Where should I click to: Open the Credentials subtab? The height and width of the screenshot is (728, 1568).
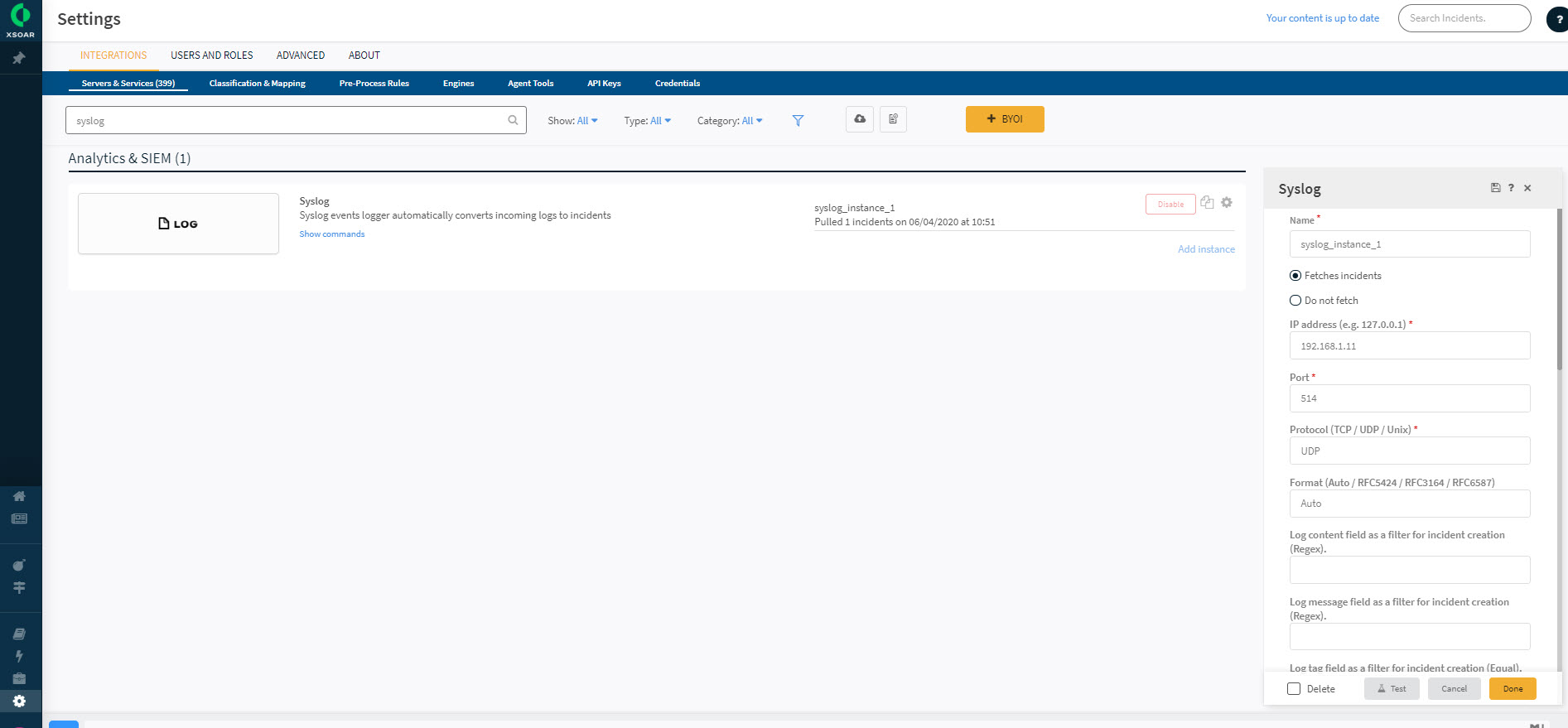(678, 84)
